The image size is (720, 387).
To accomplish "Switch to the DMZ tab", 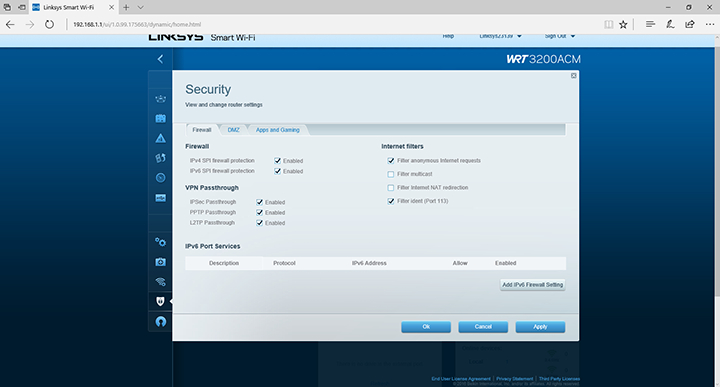I will click(x=233, y=130).
